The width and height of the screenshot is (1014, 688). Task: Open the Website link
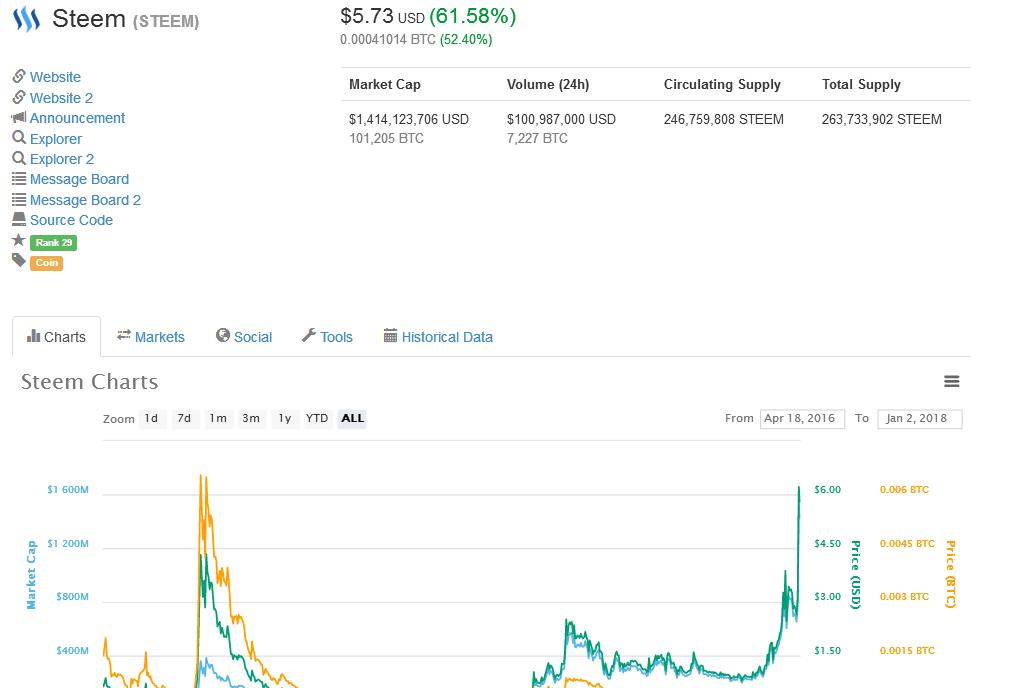[x=55, y=77]
